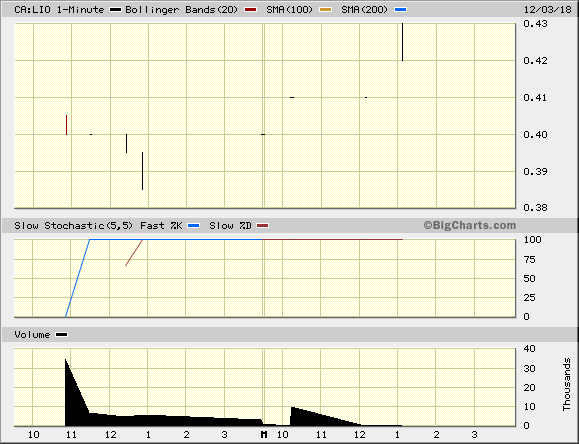Click the lowest price bar near 0.39

143,171
